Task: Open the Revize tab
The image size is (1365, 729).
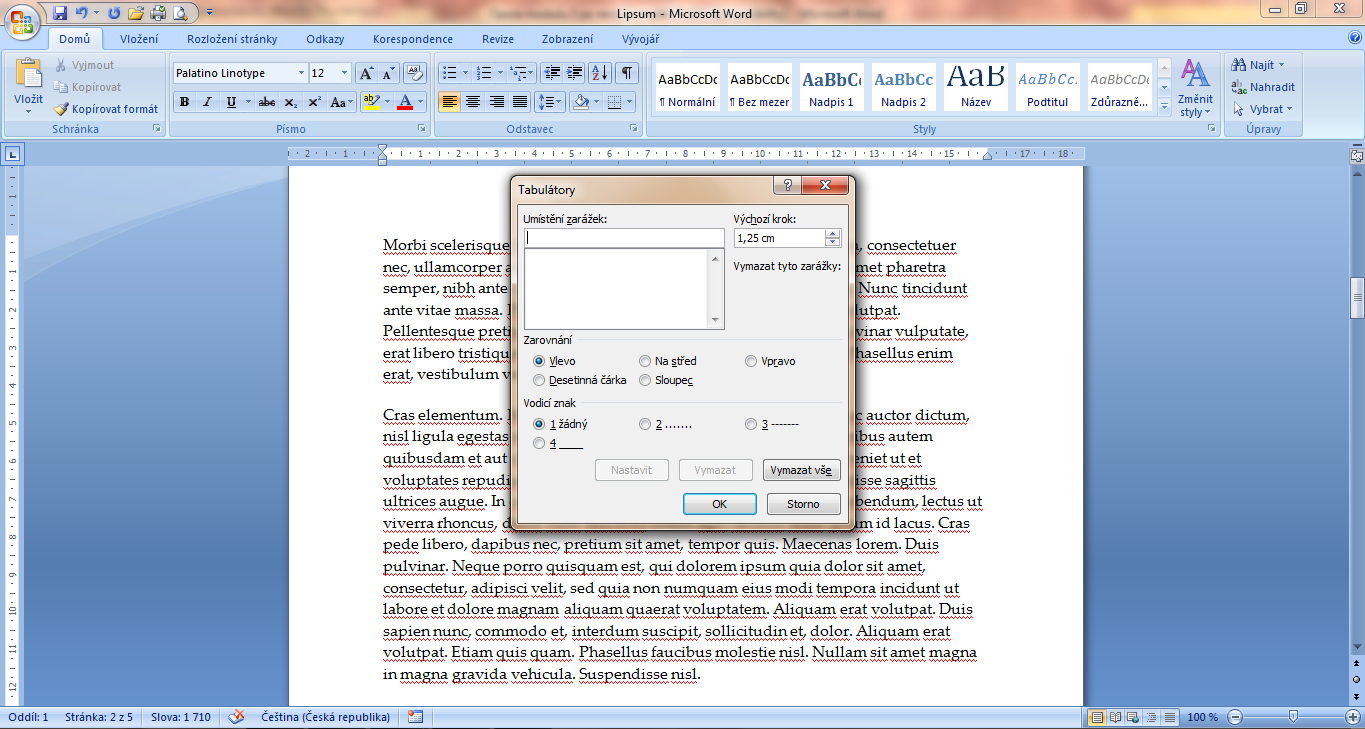Action: [x=498, y=39]
